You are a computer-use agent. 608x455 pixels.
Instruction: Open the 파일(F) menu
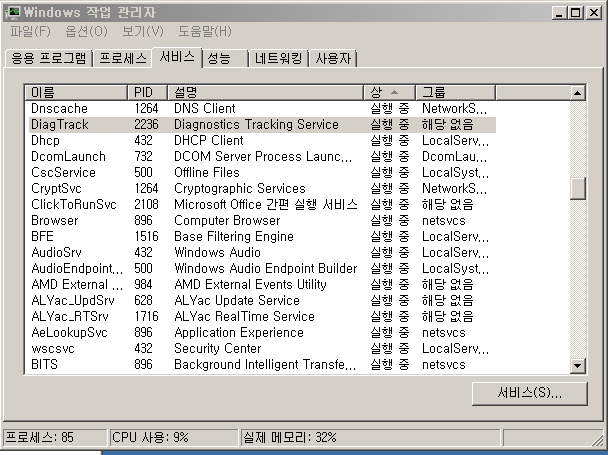coord(30,31)
